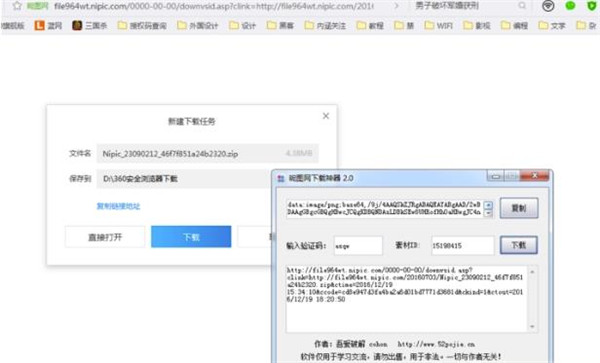Open the green shield security icon
Screen dimensions: 600x363
click(592, 6)
